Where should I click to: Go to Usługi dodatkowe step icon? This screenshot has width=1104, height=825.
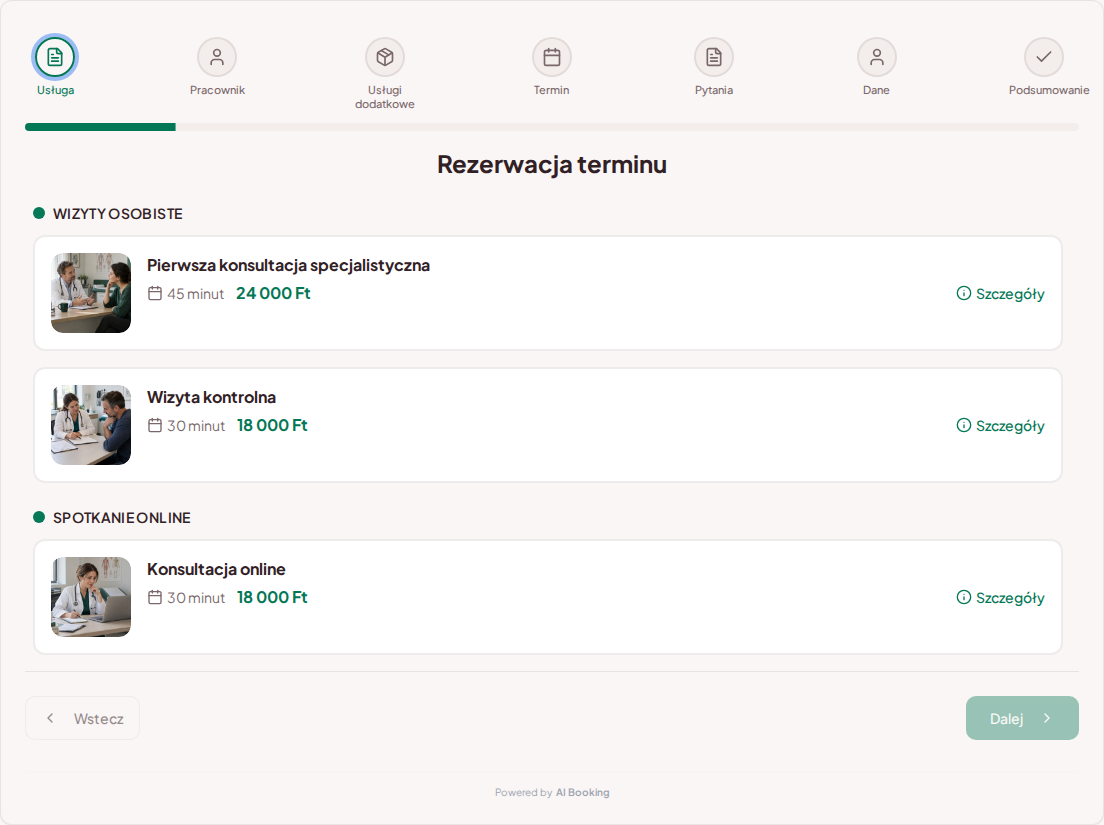(x=384, y=57)
